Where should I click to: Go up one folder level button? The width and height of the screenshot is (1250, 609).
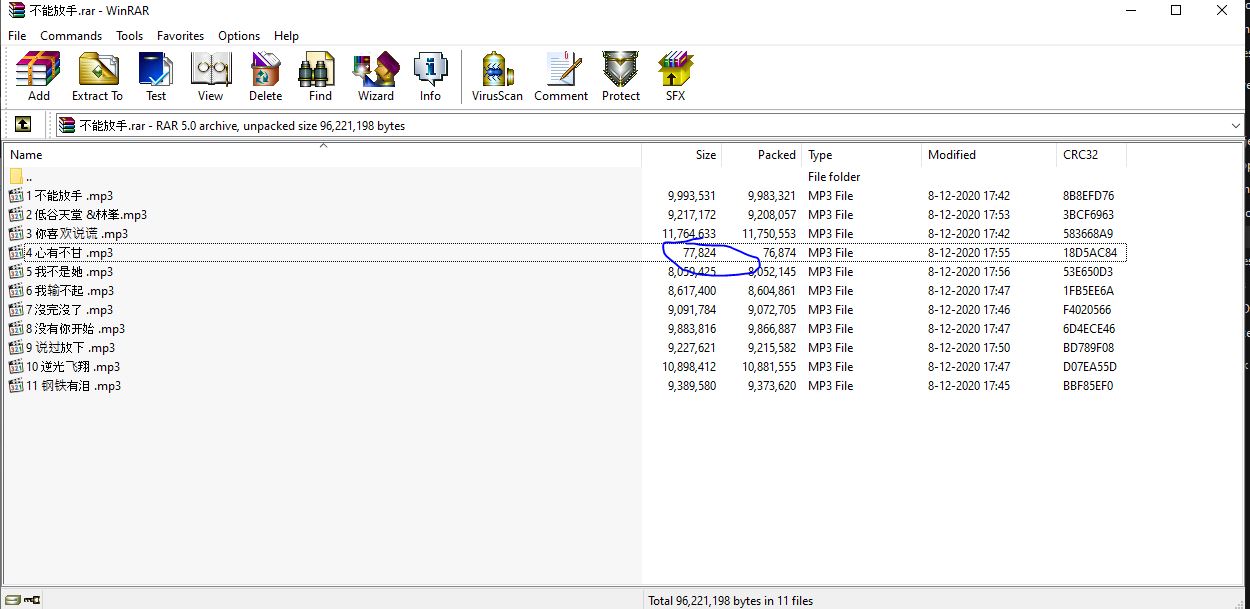23,125
